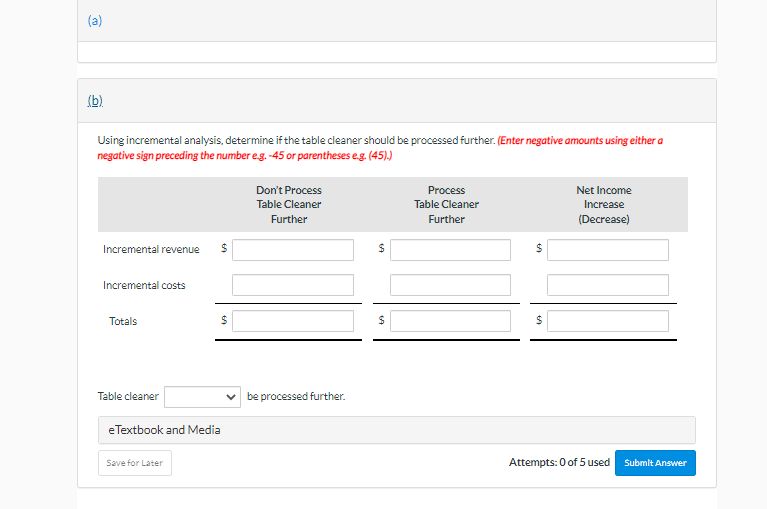Viewport: 767px width, 509px height.
Task: Click Totals field under Process Further column
Action: pos(451,322)
